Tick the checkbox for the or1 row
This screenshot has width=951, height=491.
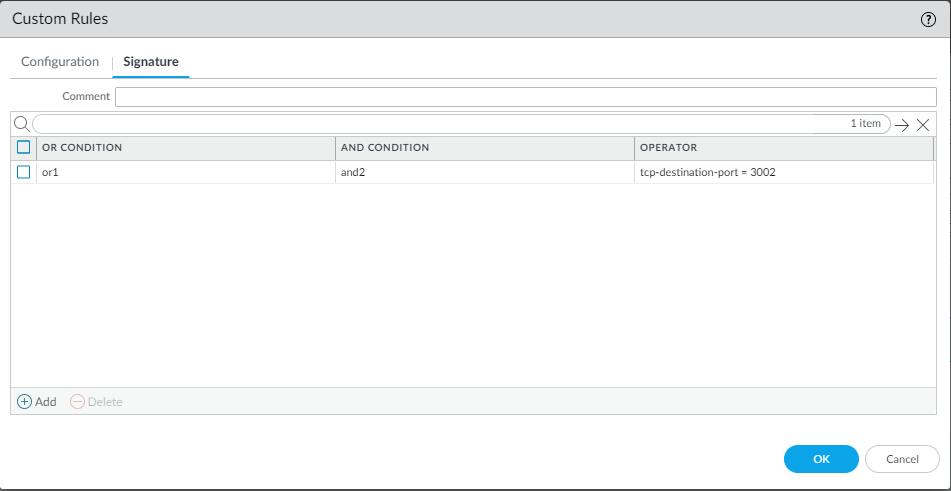point(24,172)
